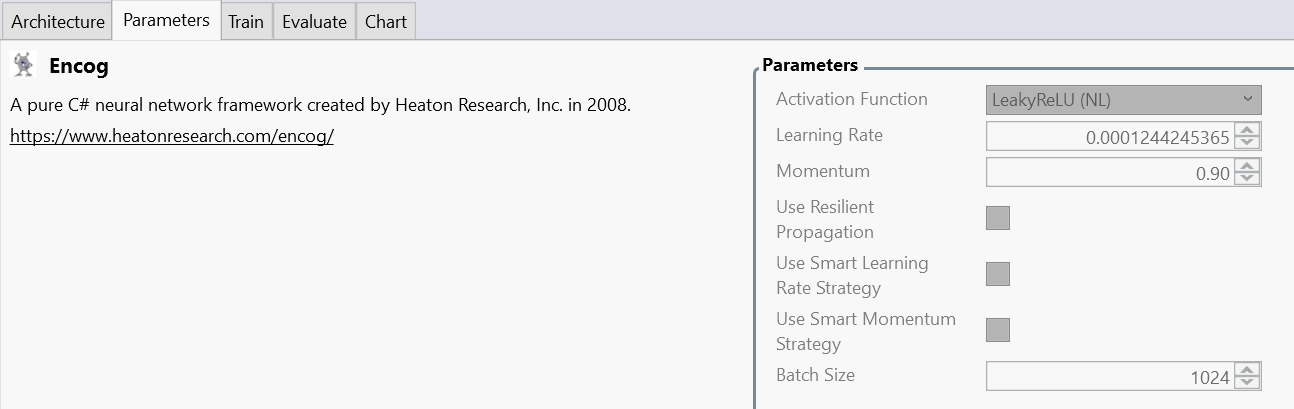Decrease Batch Size with down arrow
Image resolution: width=1294 pixels, height=409 pixels.
(1247, 382)
